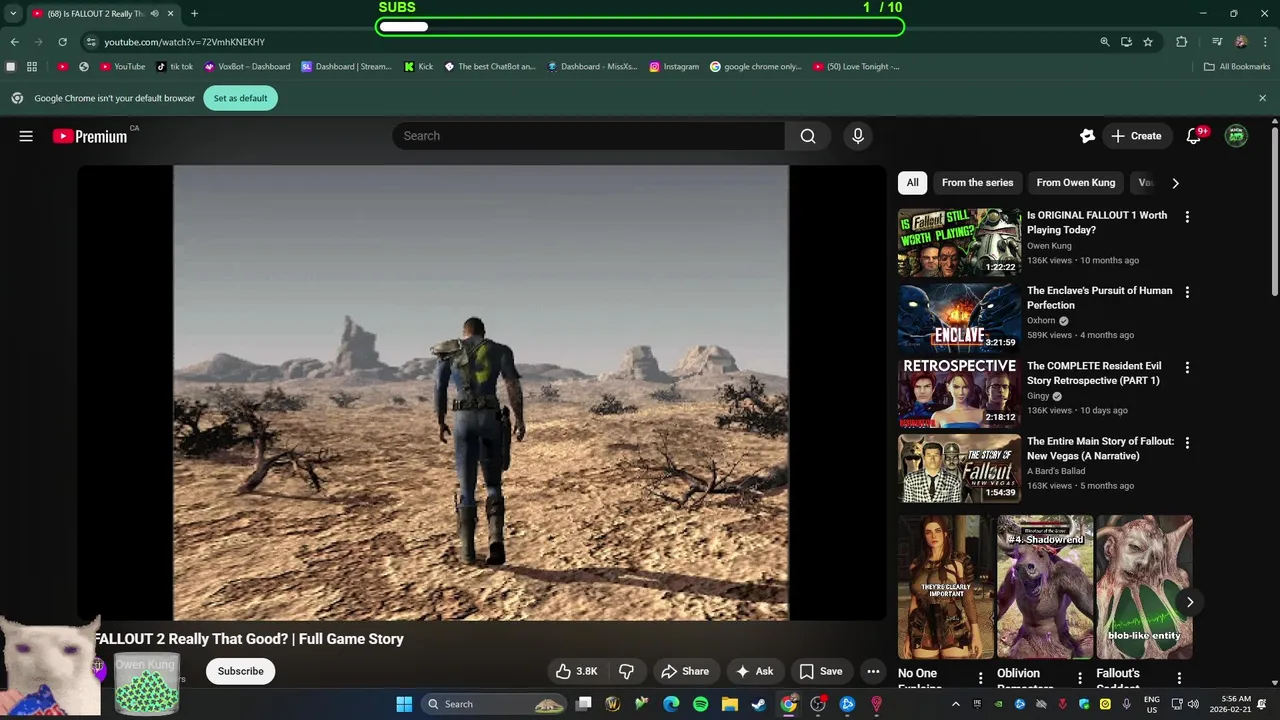Dismiss default browser infobar

[1262, 98]
